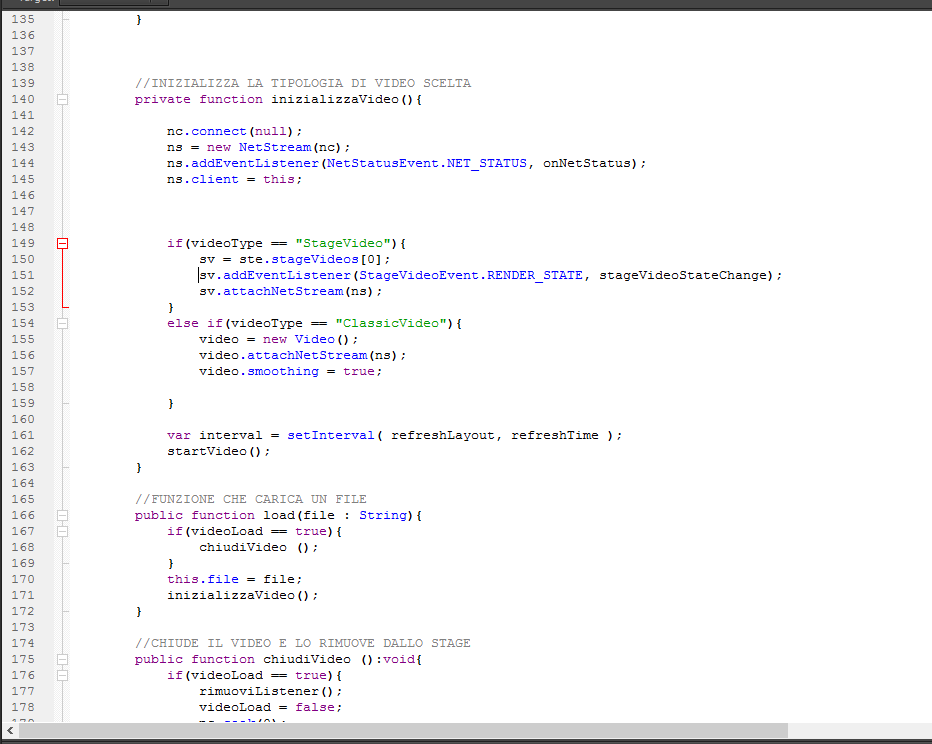Click "sv.attachNetStream(ns);" on line 152
Viewport: 932px width, 744px height.
click(291, 291)
